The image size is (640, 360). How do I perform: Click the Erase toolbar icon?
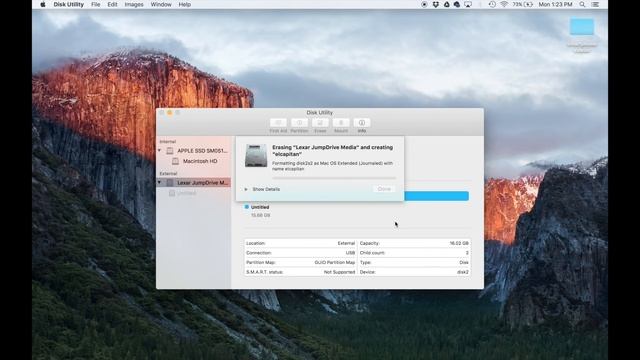320,122
